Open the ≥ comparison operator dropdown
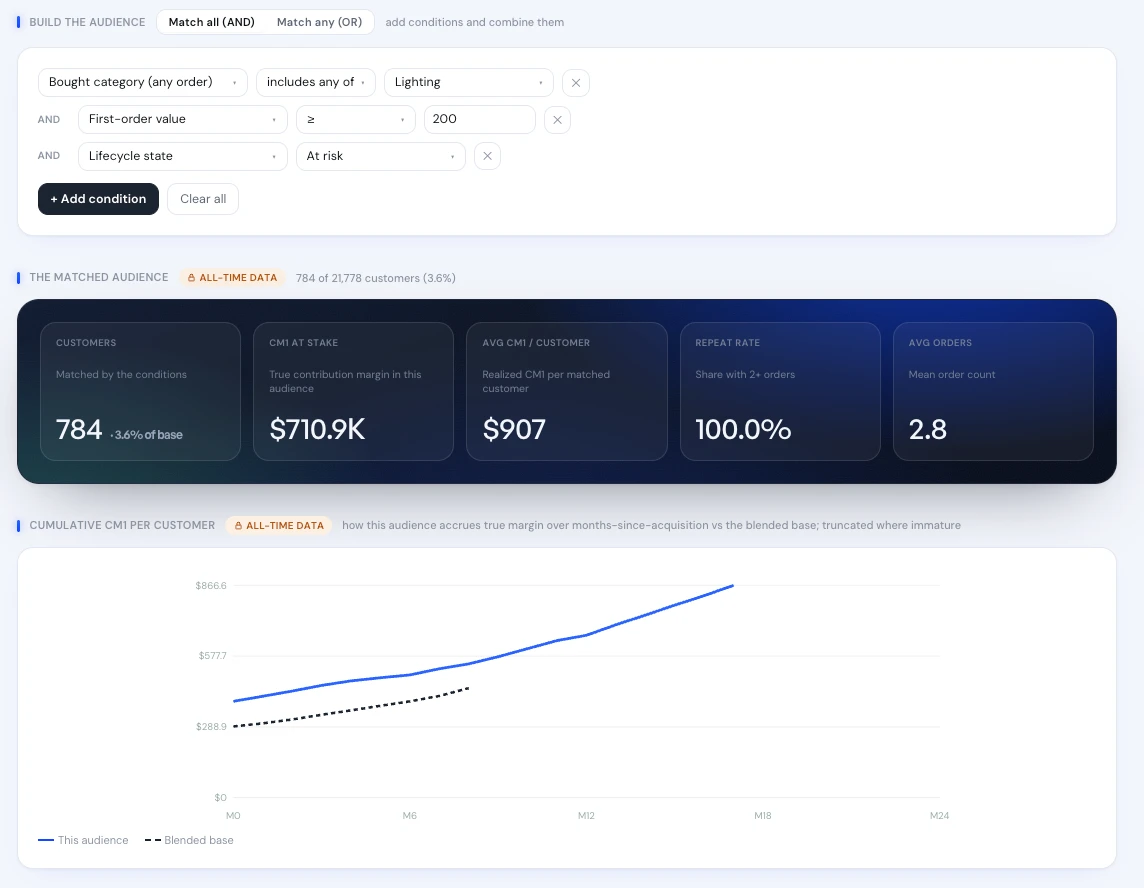1144x888 pixels. [x=356, y=120]
